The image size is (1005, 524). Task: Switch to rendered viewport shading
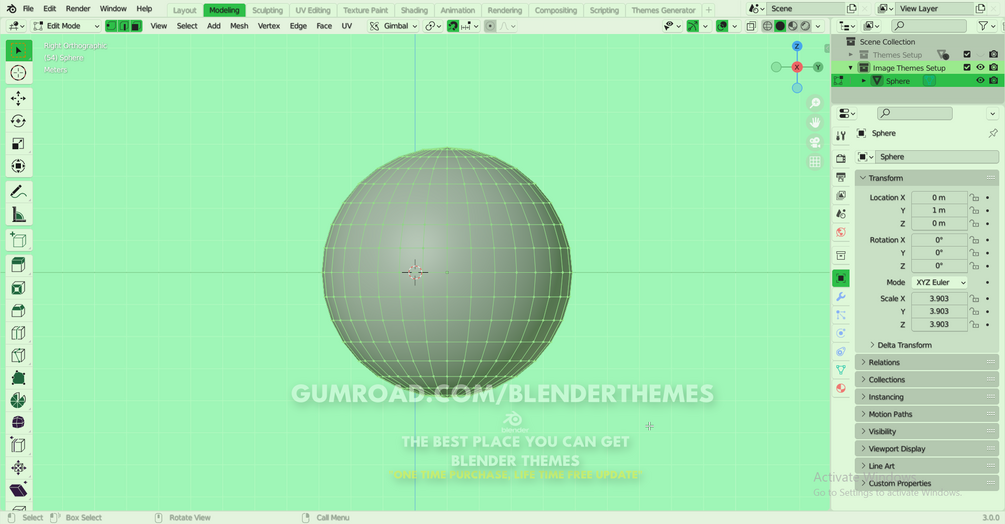[x=806, y=26]
